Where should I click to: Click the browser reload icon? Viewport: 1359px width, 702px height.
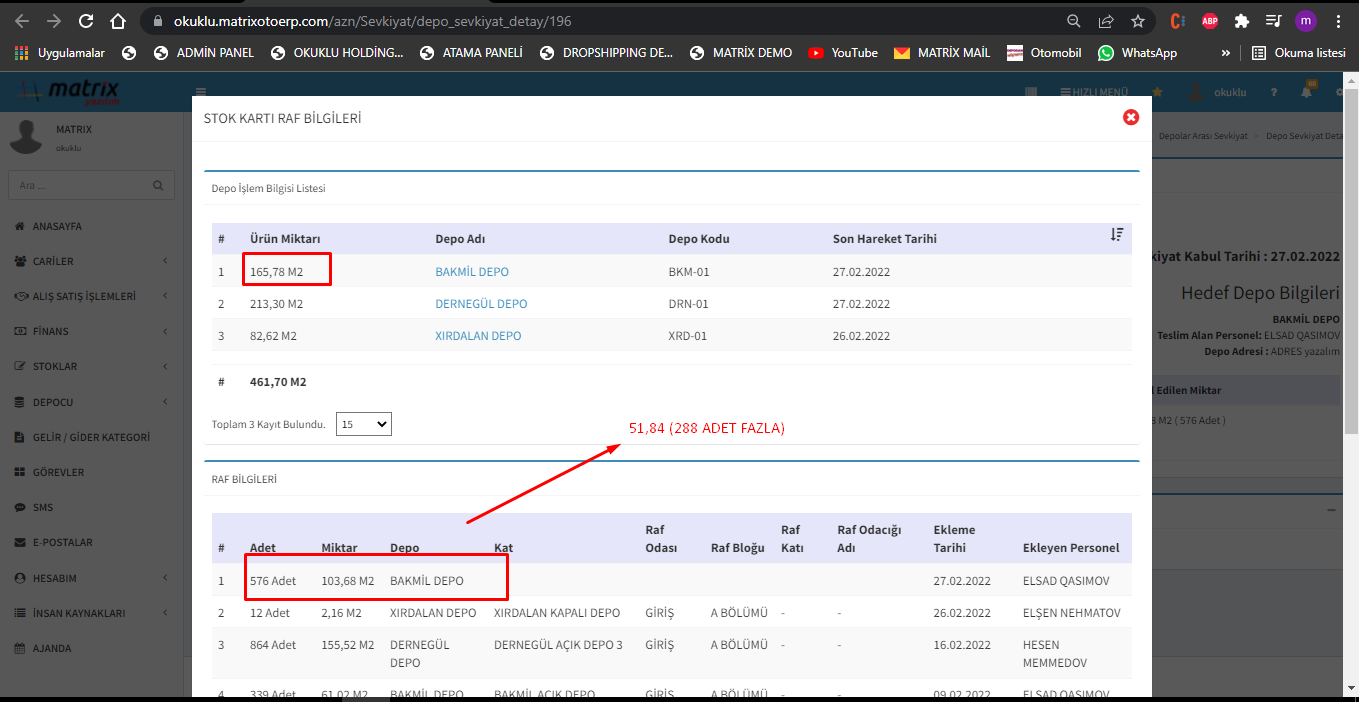86,21
